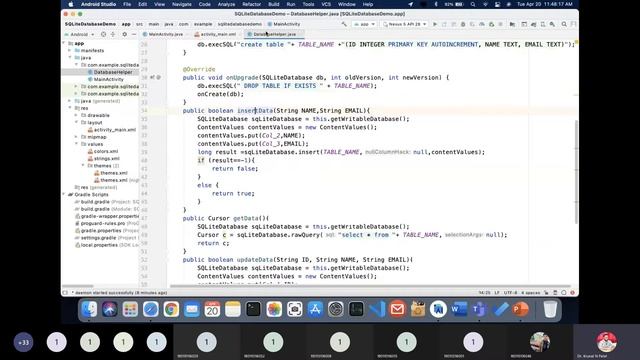Expand the drawable folder arrow

click(76, 115)
